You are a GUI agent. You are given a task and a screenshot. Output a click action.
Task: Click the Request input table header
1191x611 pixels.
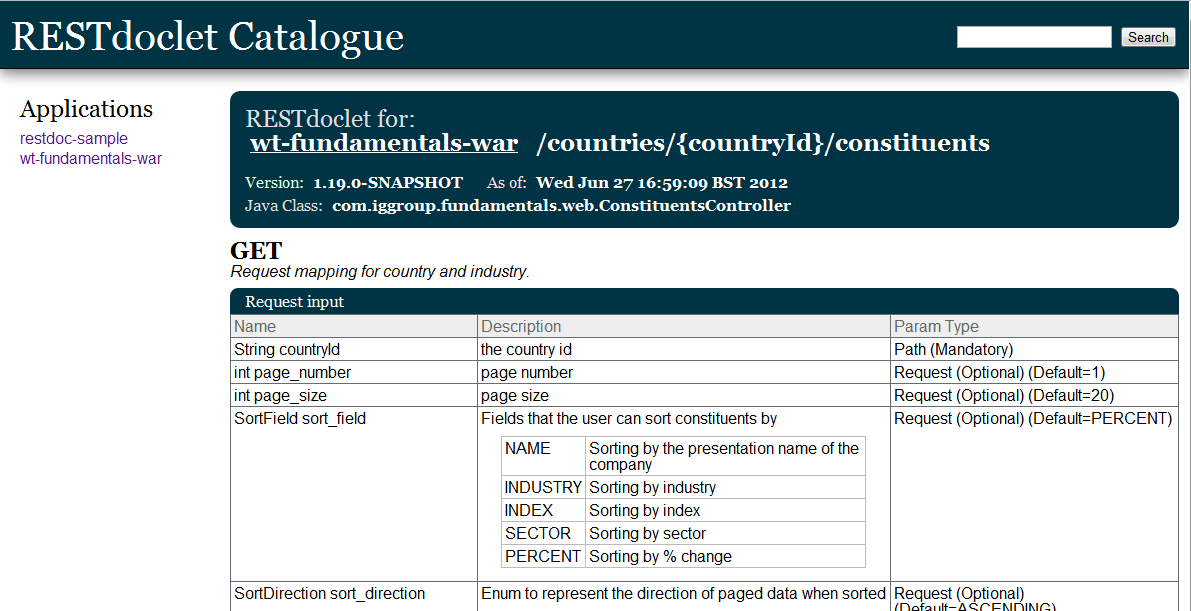click(x=294, y=302)
